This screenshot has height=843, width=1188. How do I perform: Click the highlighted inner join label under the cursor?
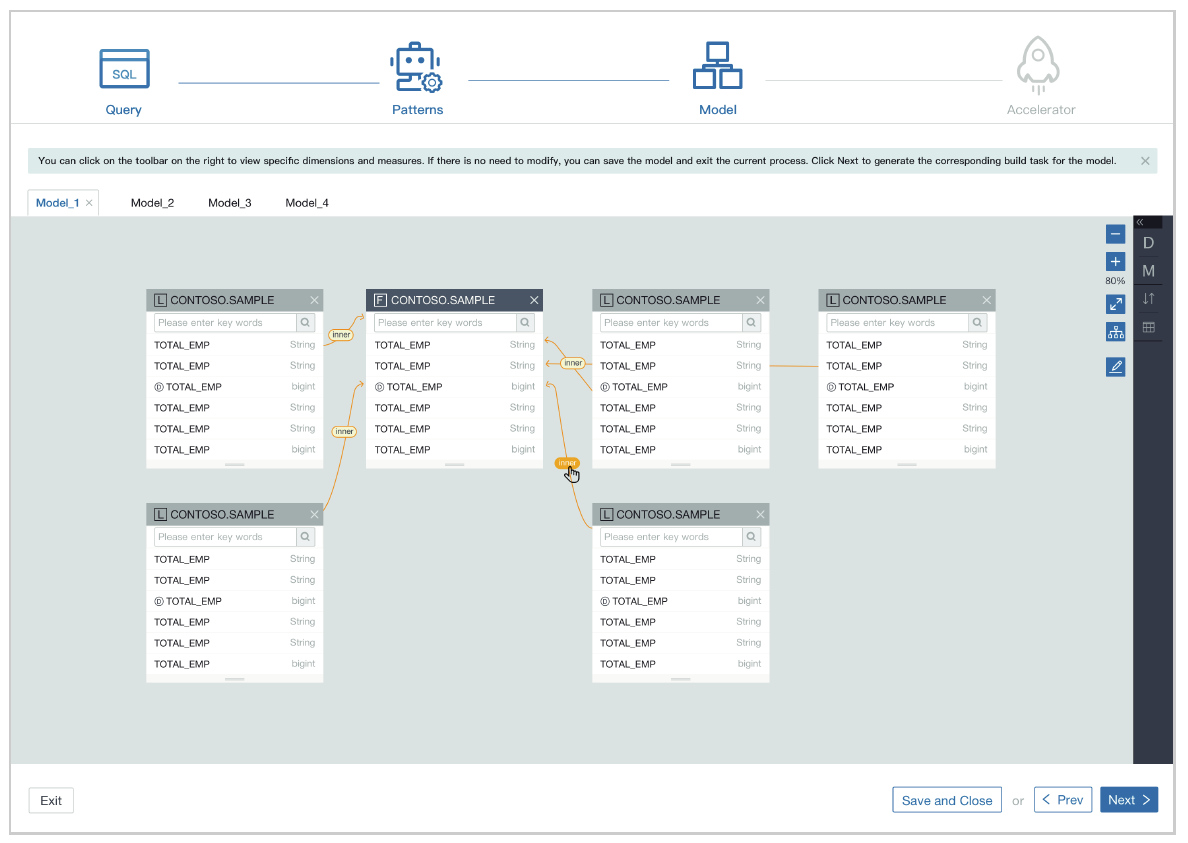pyautogui.click(x=567, y=463)
